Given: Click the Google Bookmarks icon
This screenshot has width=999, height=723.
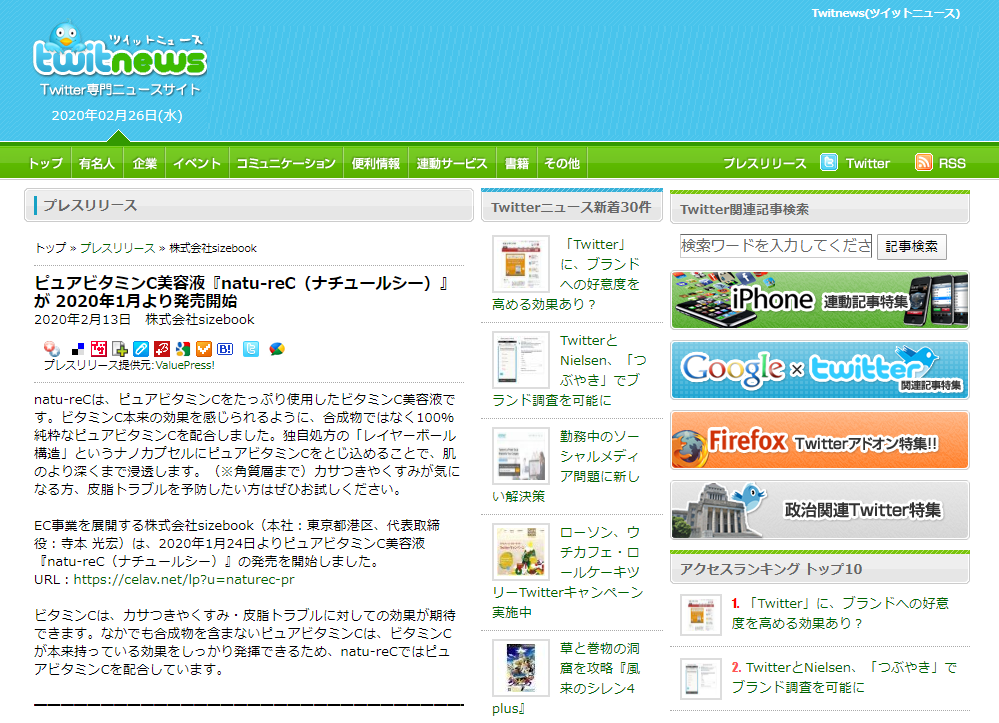Looking at the screenshot, I should point(182,349).
